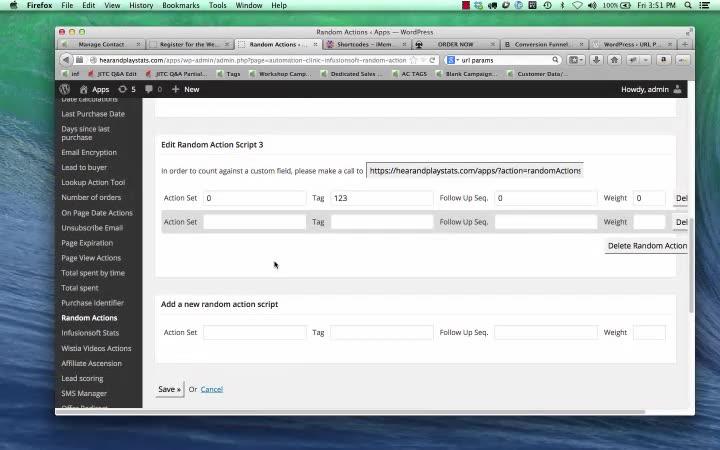
Task: Click Howdy, admin in the admin bar
Action: (645, 89)
